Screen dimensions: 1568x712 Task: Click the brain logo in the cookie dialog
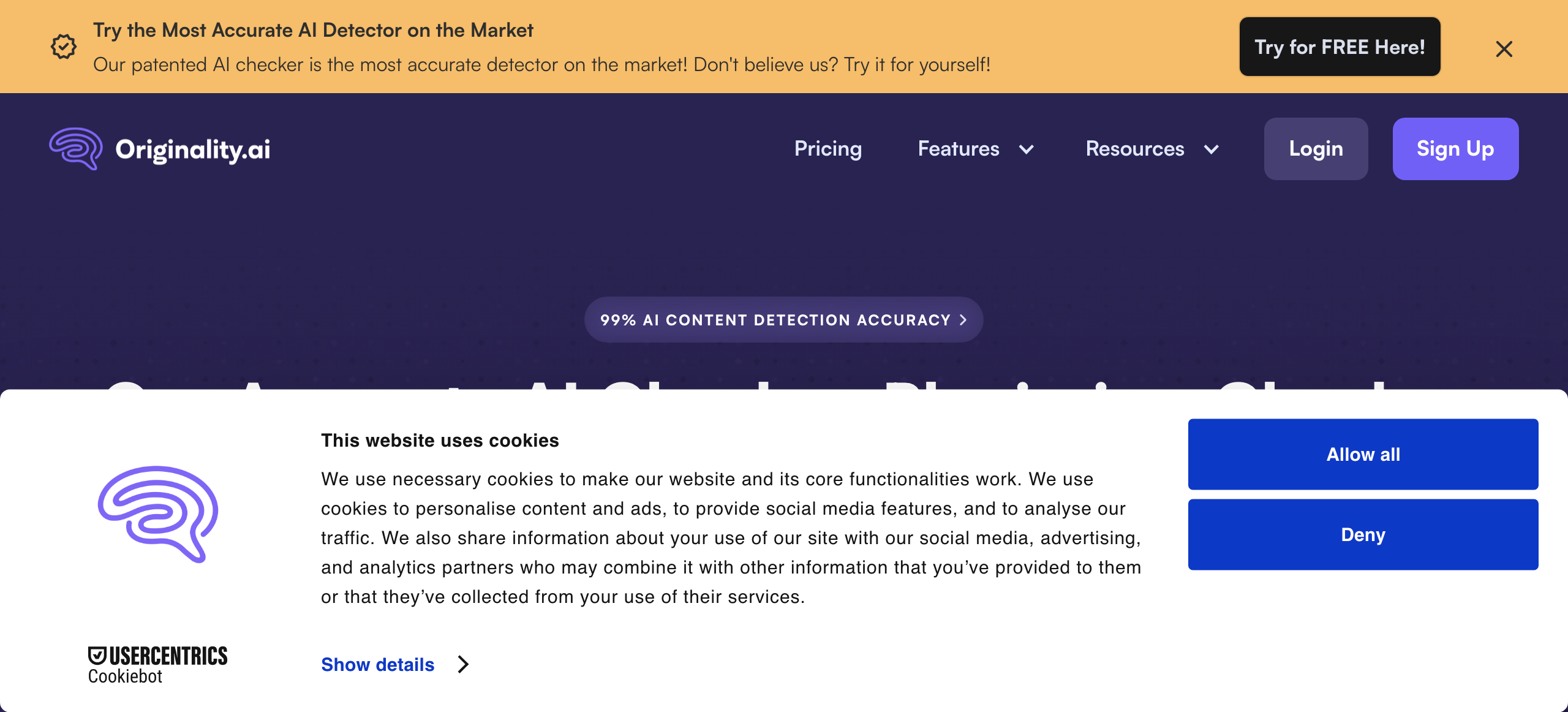tap(158, 514)
